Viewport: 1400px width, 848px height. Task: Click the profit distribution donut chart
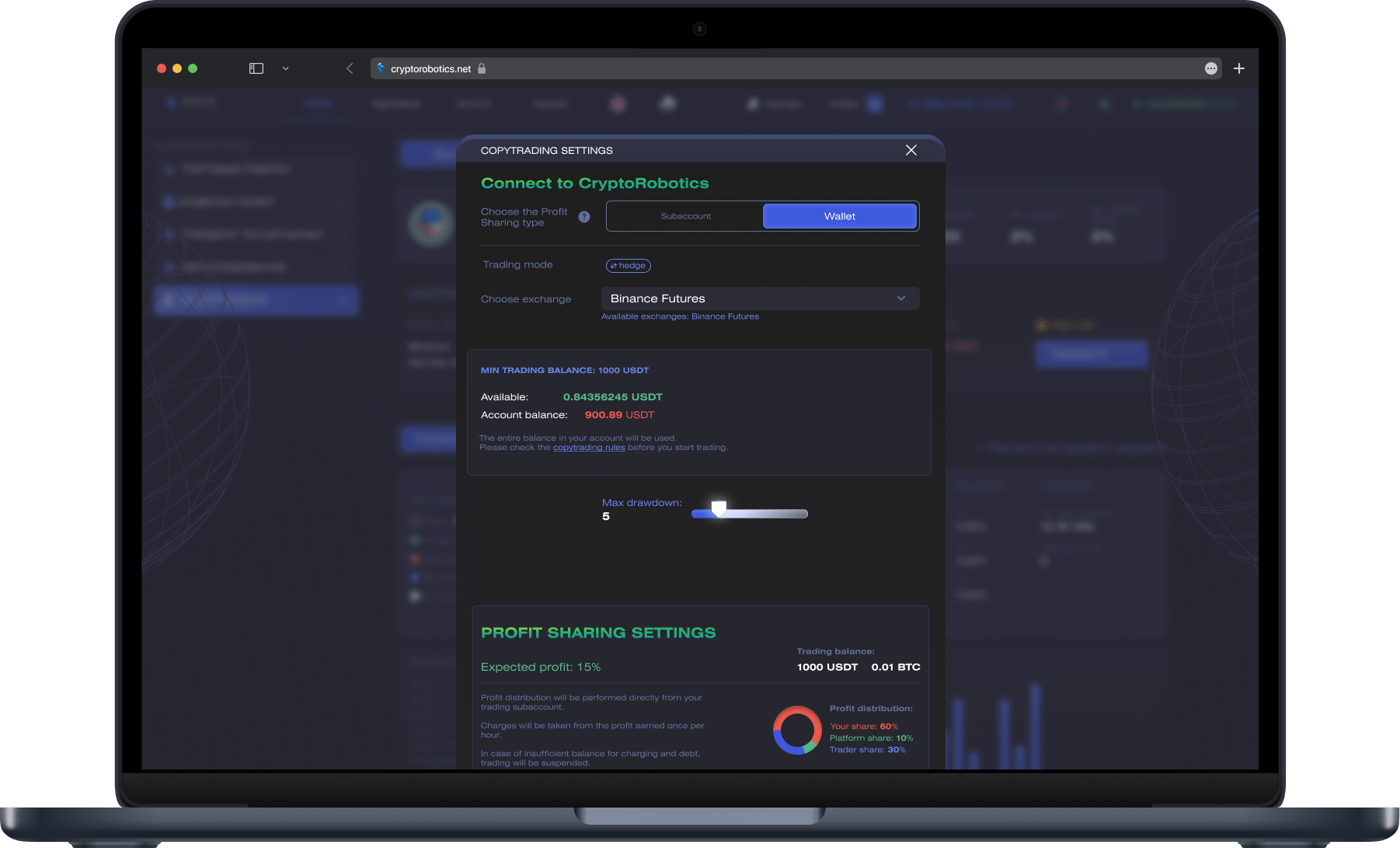(797, 731)
